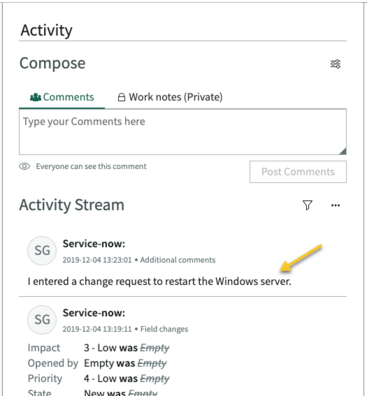
Task: Click the timestamp 2019-12-04 13:19:11
Action: pyautogui.click(x=97, y=329)
